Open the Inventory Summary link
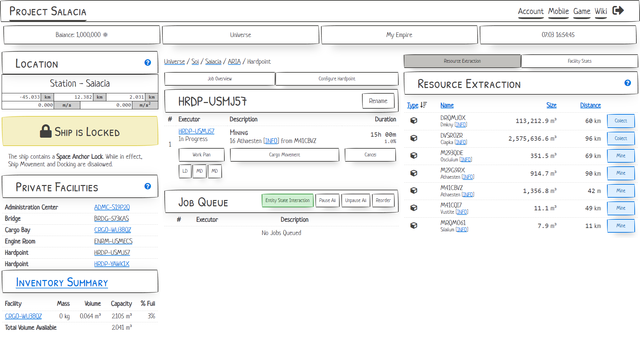Screen dimensions: 640x360 (x=62, y=282)
